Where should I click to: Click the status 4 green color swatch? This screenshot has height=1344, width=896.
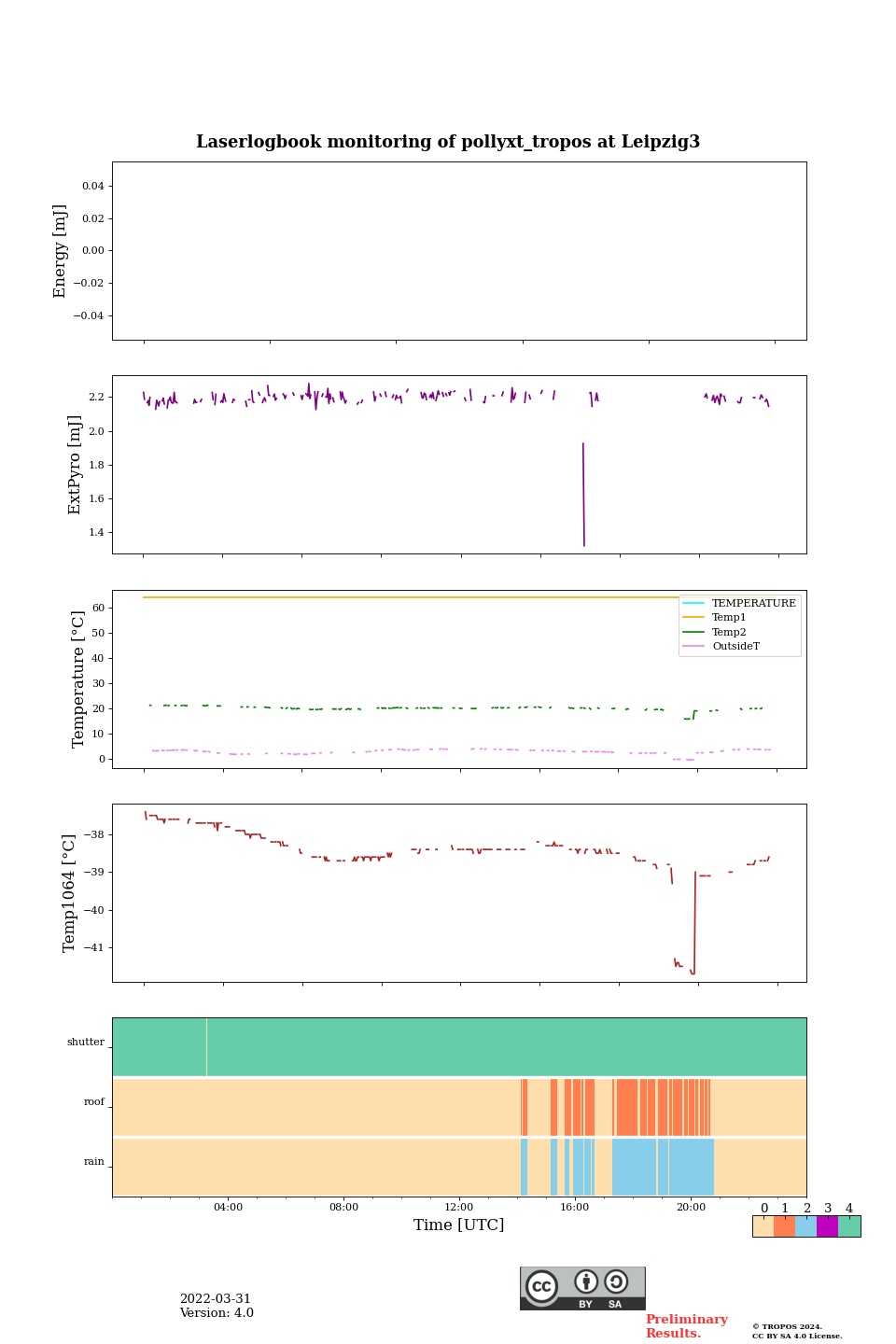[849, 1226]
